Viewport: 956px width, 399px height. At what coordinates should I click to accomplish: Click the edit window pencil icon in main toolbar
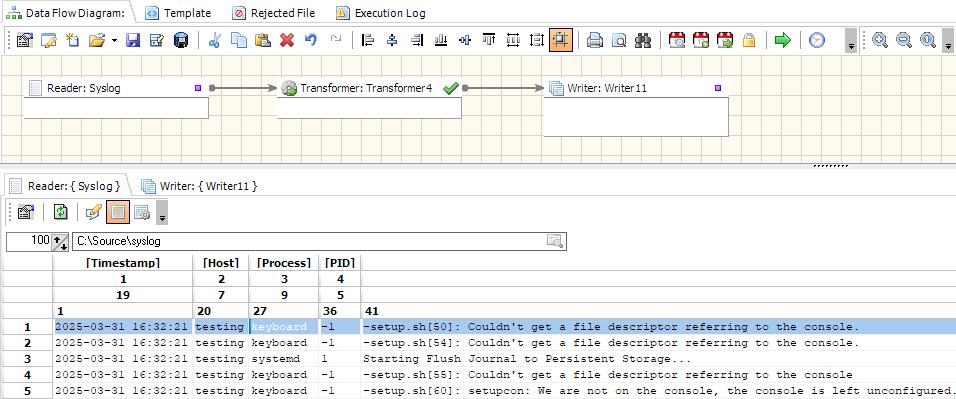click(48, 40)
